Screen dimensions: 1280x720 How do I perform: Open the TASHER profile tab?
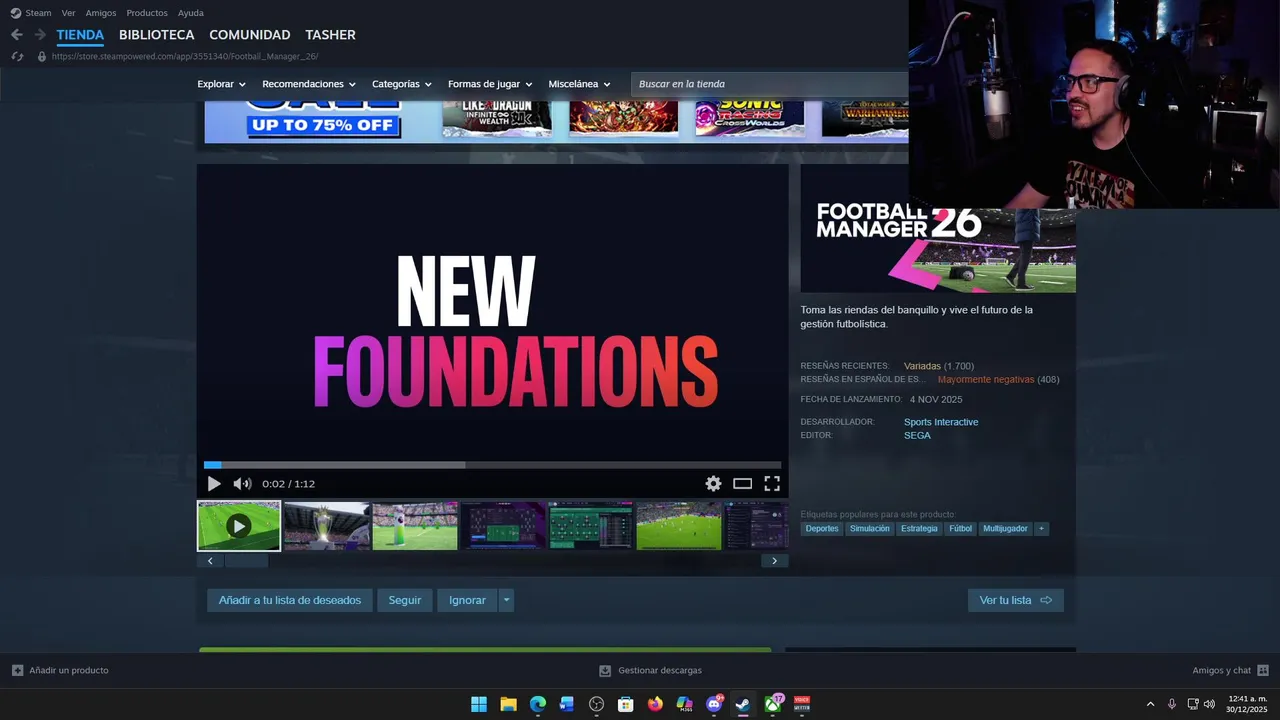(x=330, y=35)
